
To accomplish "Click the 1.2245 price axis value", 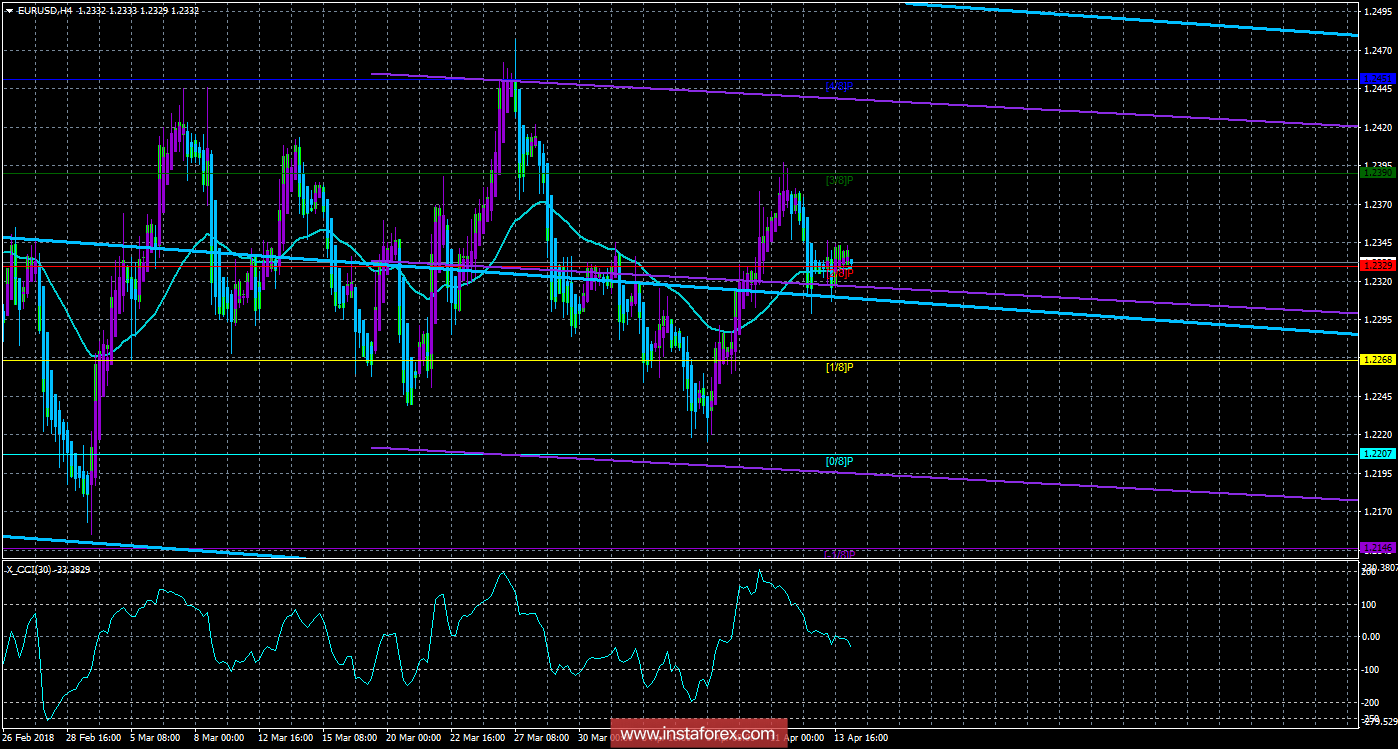I will [x=1377, y=396].
